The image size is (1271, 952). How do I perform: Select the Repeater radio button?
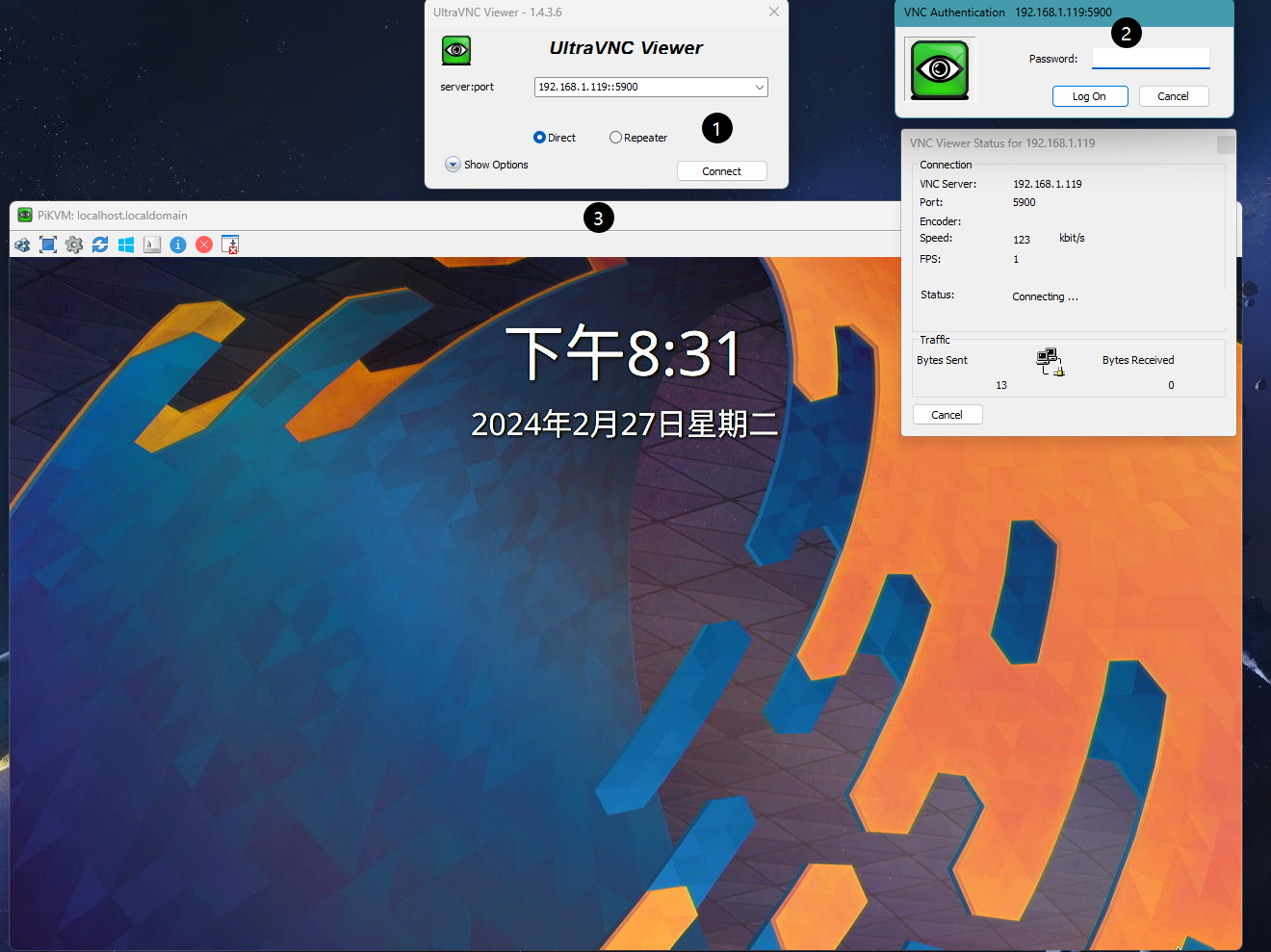point(615,138)
